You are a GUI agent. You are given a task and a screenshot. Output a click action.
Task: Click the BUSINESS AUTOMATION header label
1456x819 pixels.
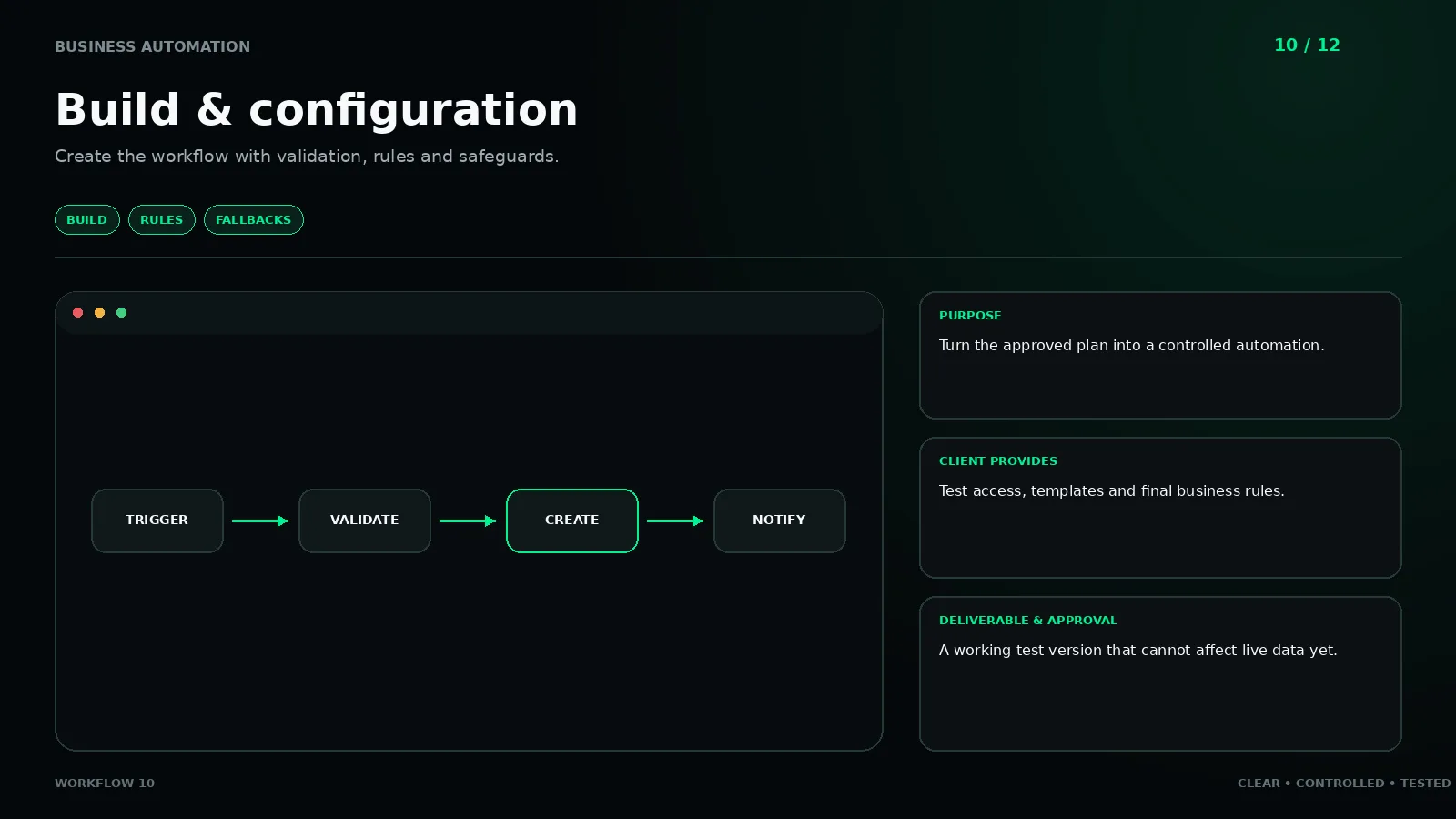point(152,46)
